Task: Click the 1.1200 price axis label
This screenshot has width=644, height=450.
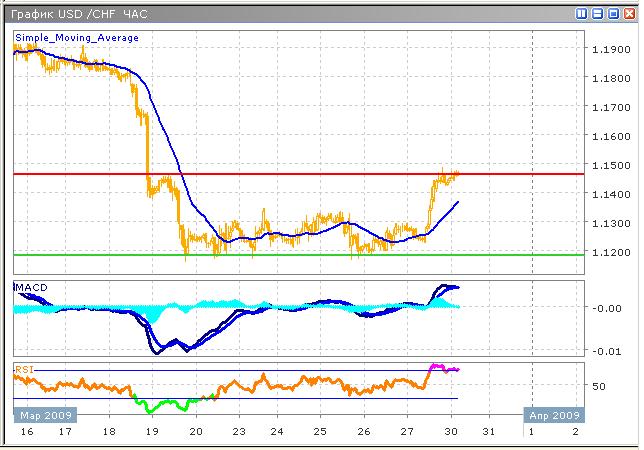Action: point(608,253)
